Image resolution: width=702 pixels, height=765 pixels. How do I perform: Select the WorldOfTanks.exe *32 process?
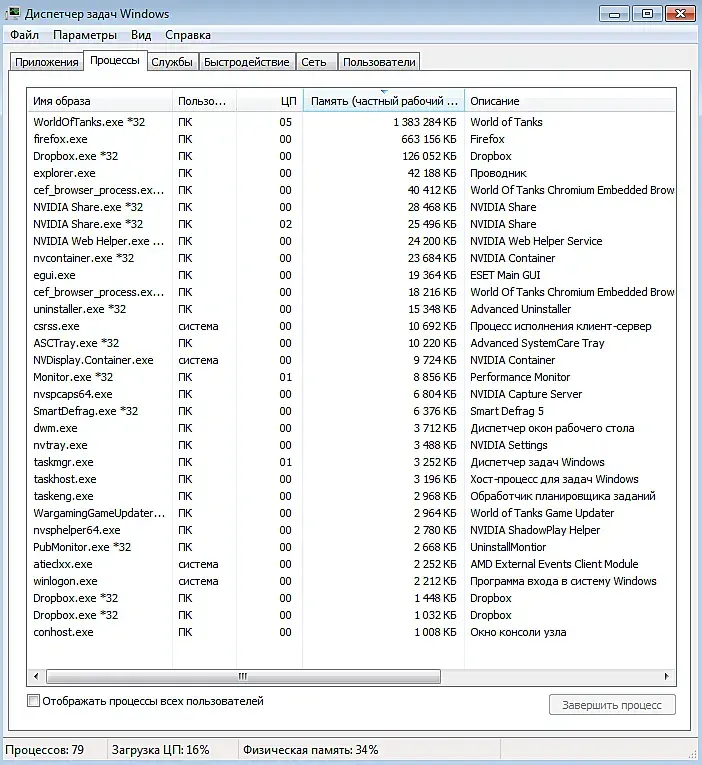(x=351, y=122)
